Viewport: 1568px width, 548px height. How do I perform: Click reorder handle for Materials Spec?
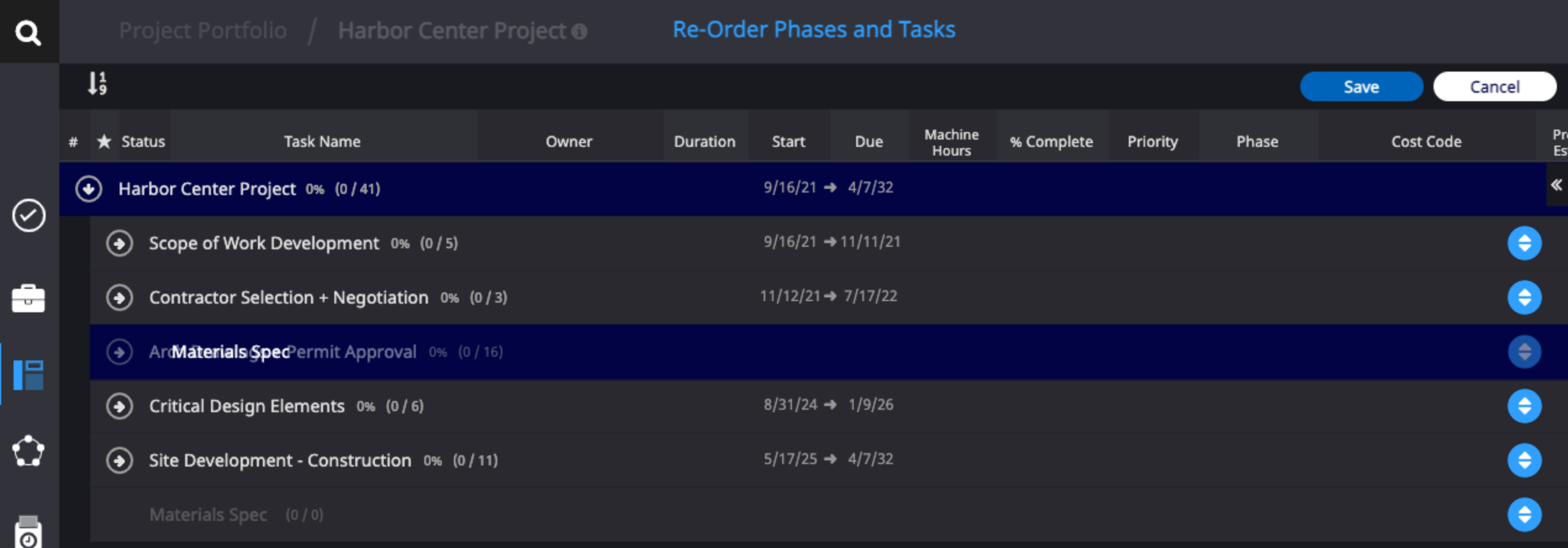click(1524, 515)
